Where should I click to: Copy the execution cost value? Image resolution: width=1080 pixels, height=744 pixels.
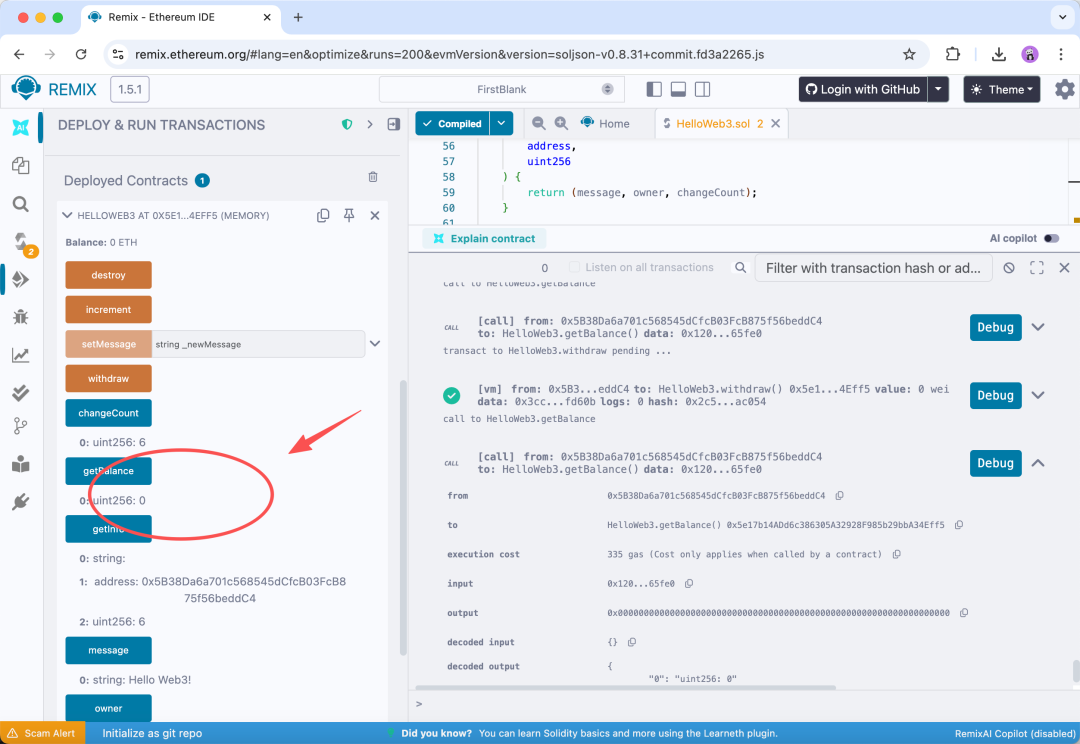897,555
